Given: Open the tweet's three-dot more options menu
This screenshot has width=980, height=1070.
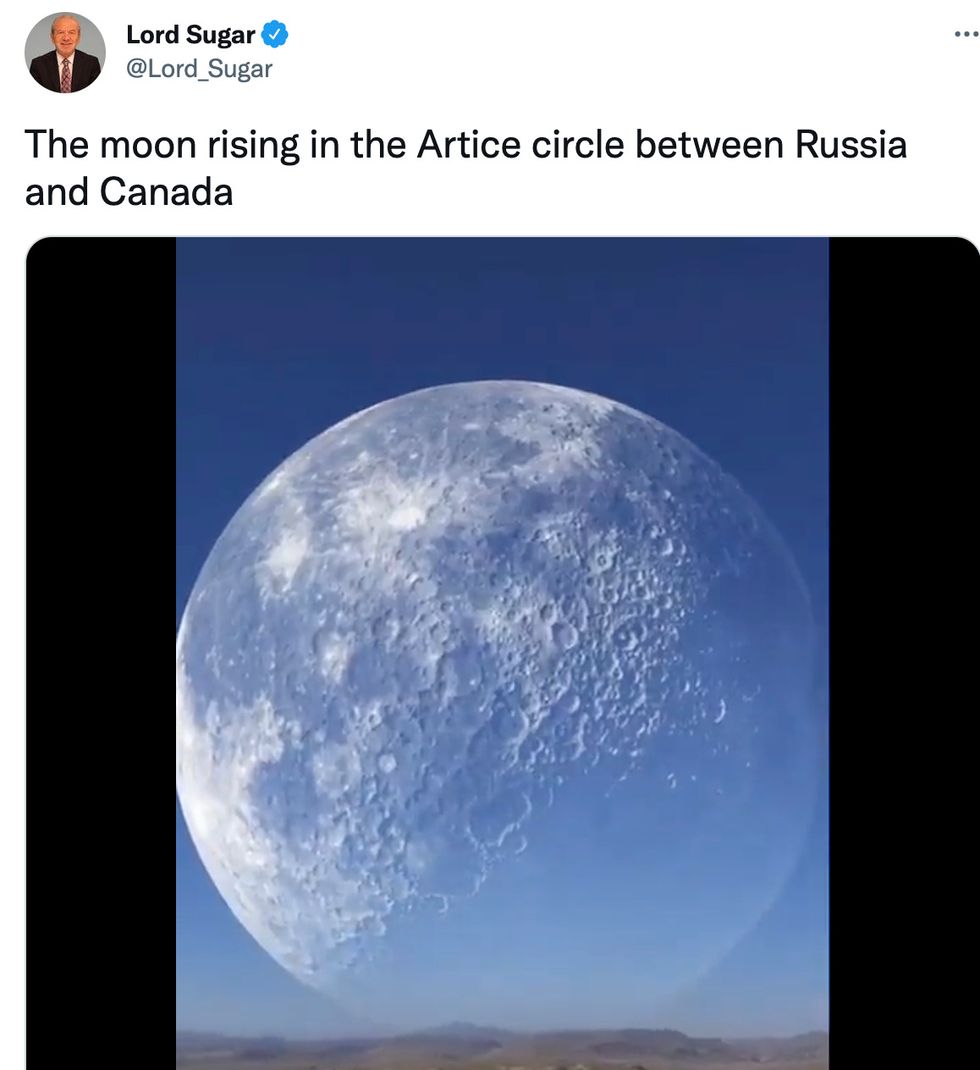Looking at the screenshot, I should [x=965, y=33].
